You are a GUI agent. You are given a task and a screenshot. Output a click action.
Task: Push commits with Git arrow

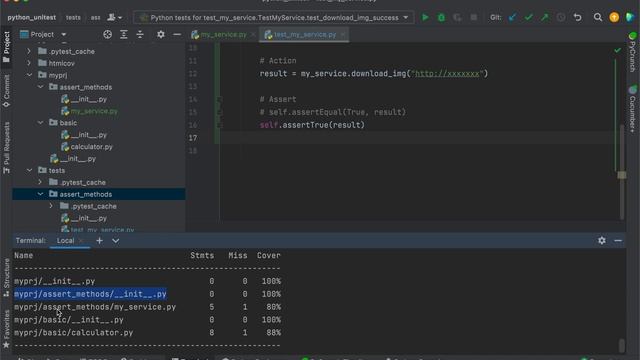click(545, 18)
